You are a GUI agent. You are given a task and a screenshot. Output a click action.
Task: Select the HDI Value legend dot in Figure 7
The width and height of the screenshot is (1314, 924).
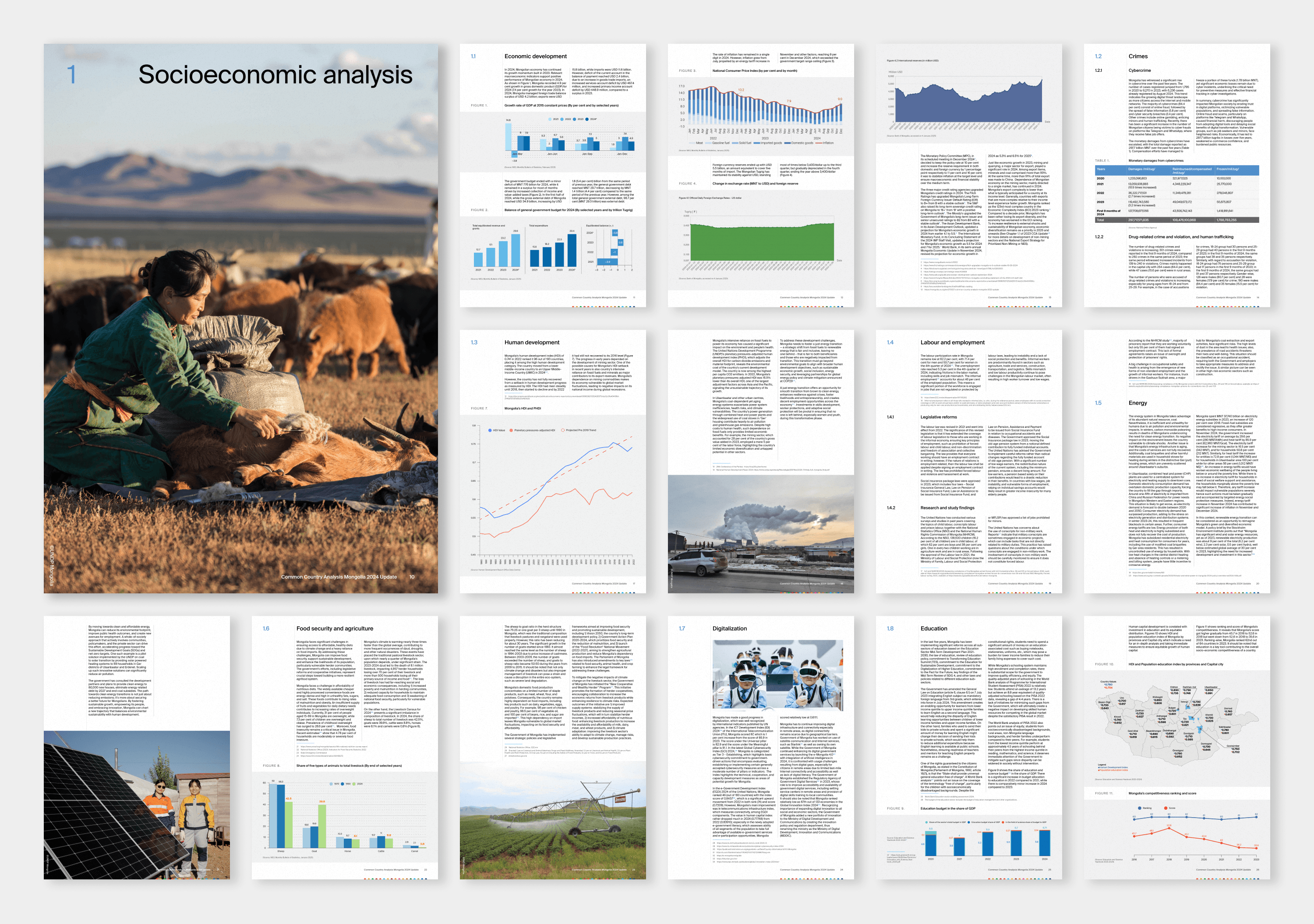[490, 430]
